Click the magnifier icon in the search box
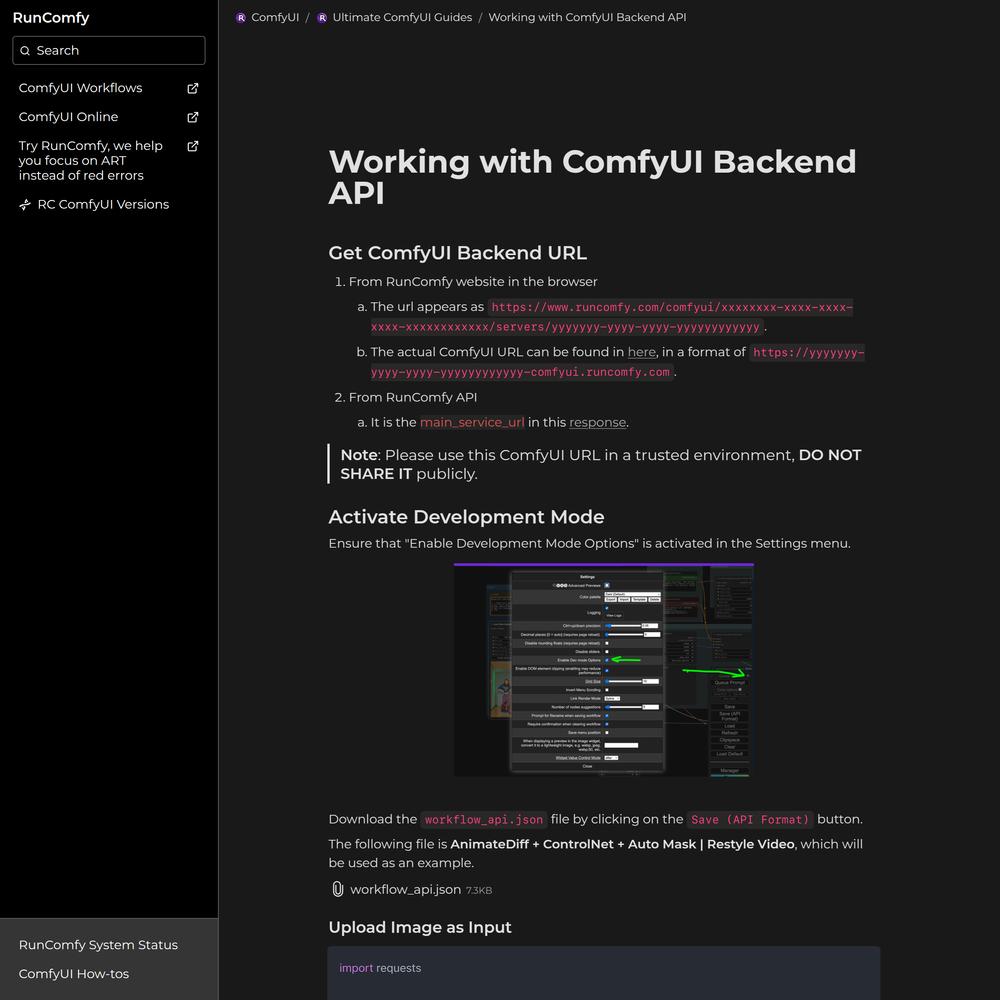Screen dimensions: 1000x1000 pyautogui.click(x=25, y=51)
